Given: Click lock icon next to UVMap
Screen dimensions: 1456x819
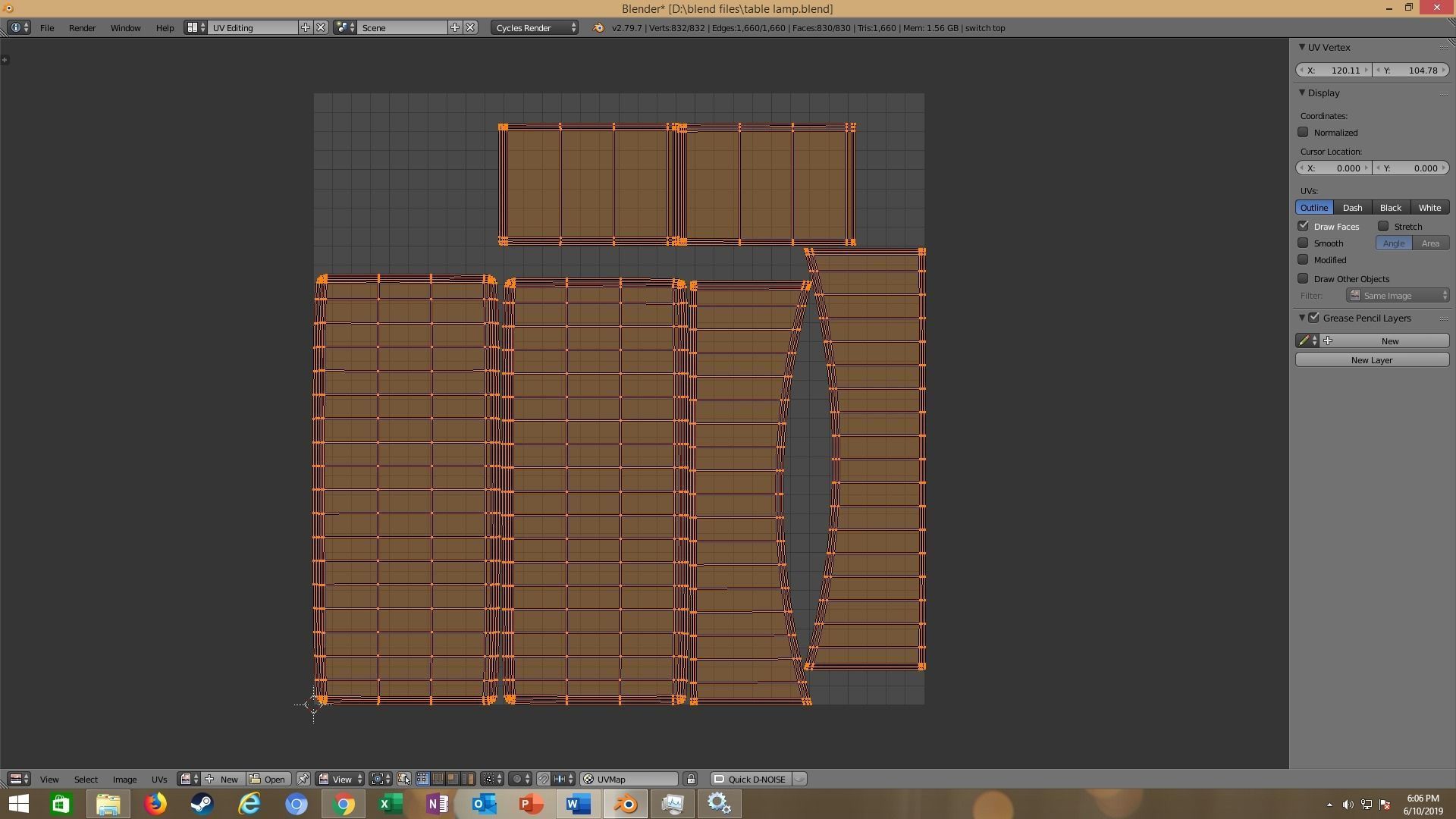Looking at the screenshot, I should (x=690, y=779).
